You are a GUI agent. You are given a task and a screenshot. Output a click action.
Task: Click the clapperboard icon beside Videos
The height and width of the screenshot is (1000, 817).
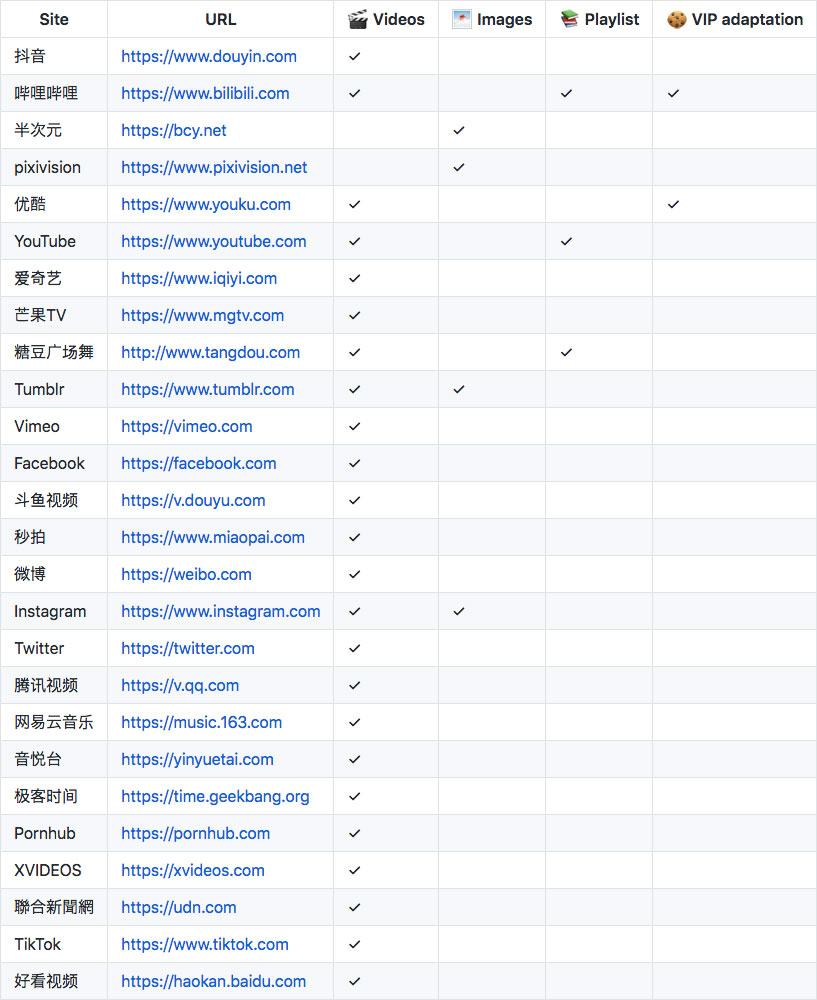[357, 19]
